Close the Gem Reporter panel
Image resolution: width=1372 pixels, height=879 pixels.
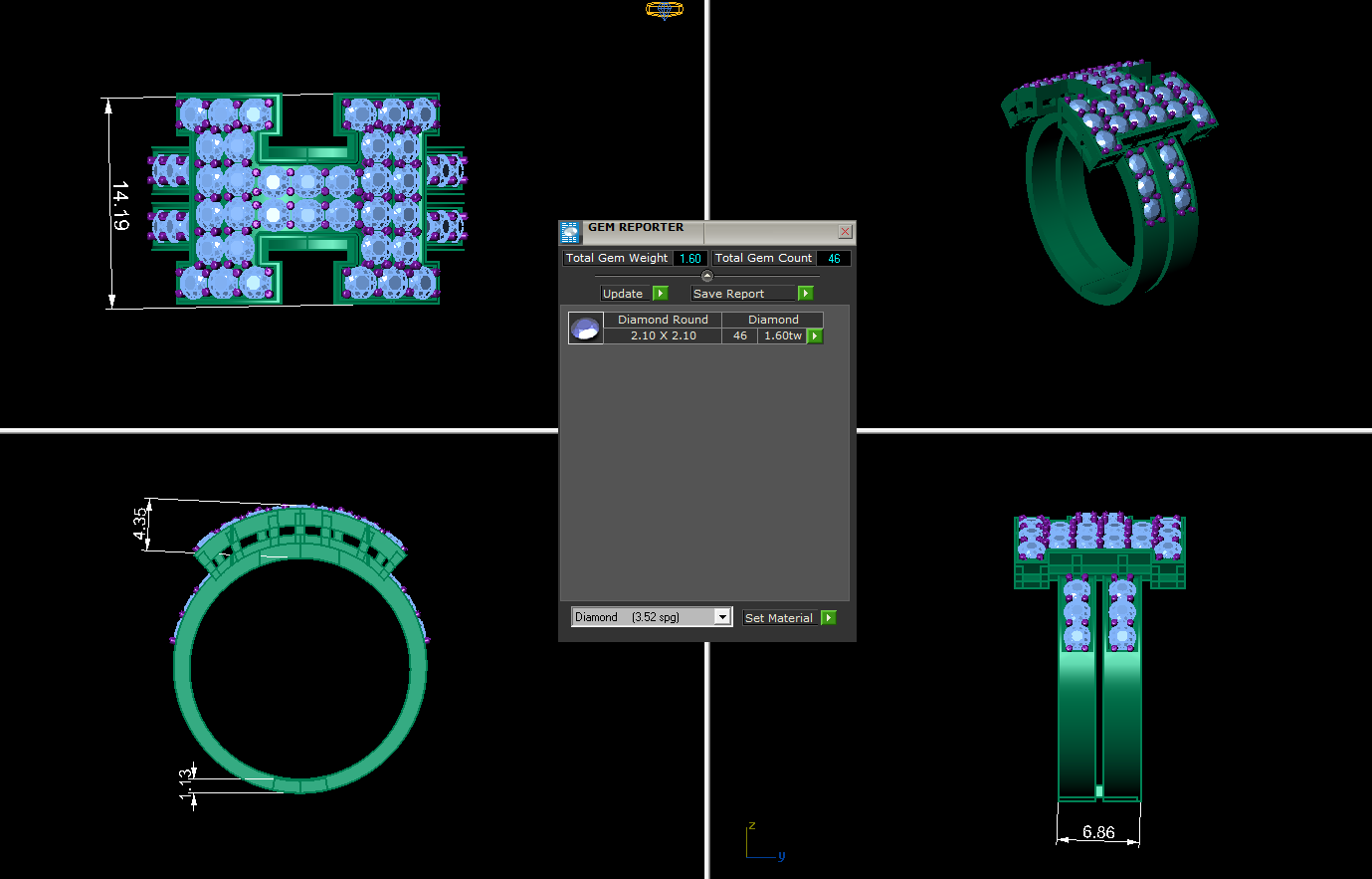coord(845,232)
